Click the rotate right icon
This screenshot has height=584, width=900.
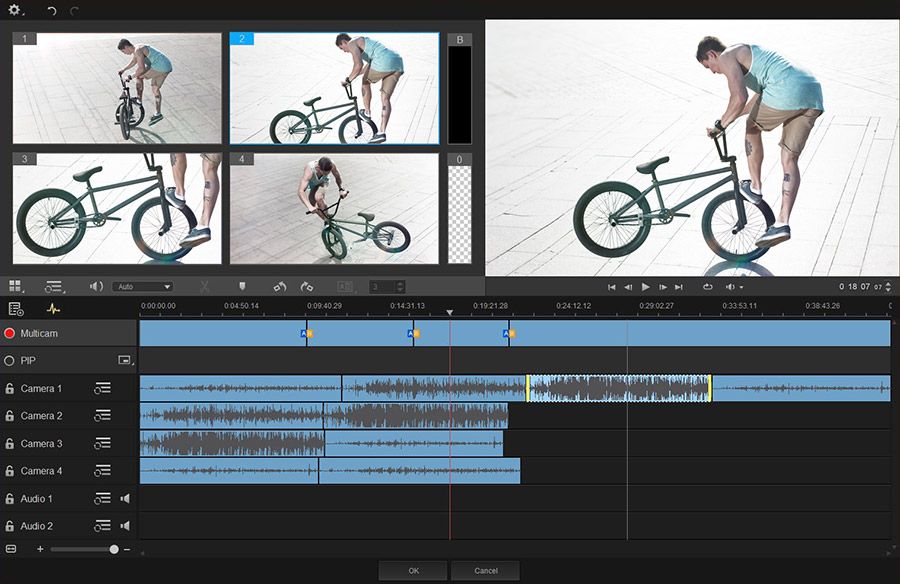307,287
